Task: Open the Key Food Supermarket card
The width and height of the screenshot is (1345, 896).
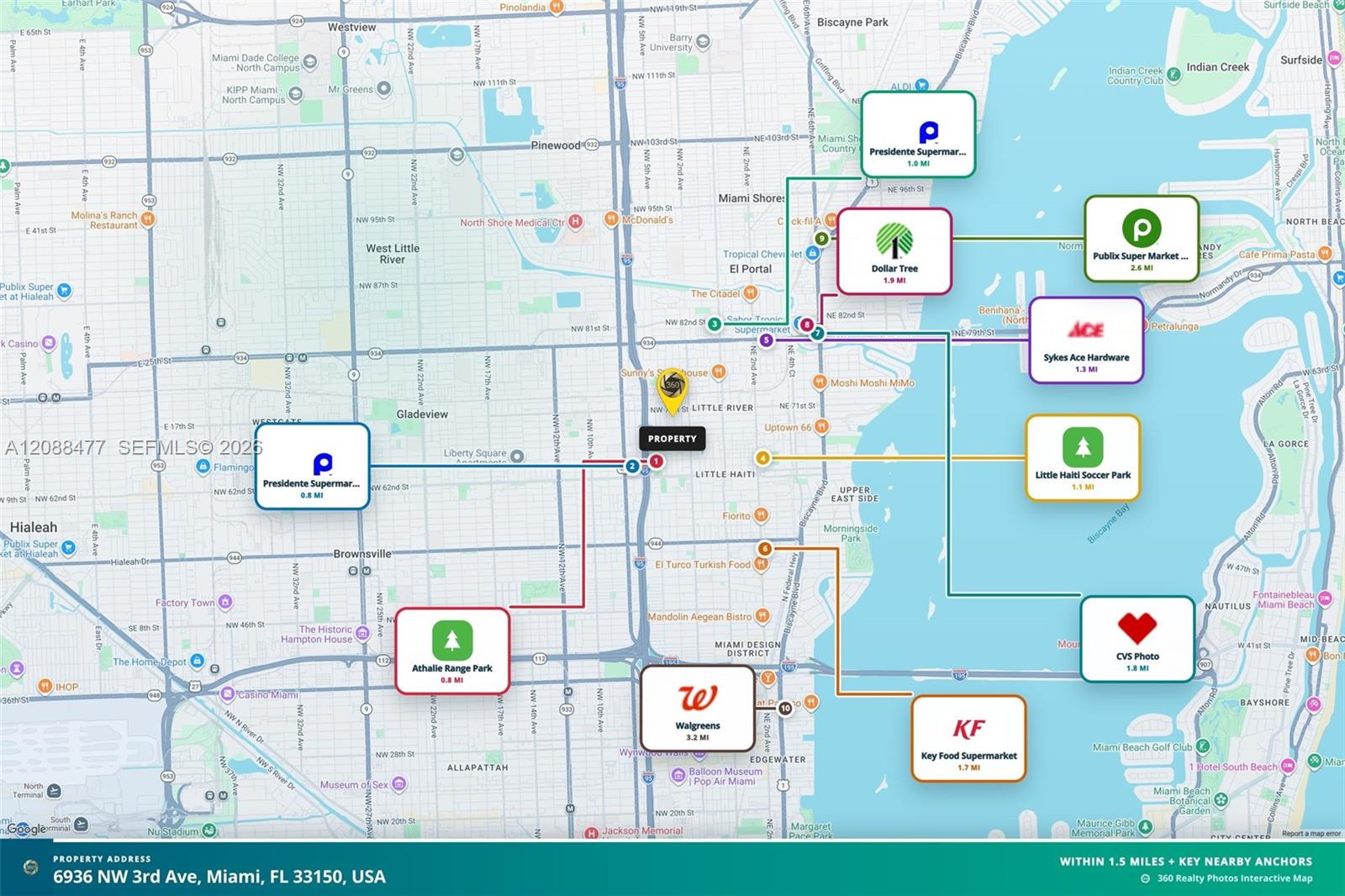Action: (x=968, y=738)
